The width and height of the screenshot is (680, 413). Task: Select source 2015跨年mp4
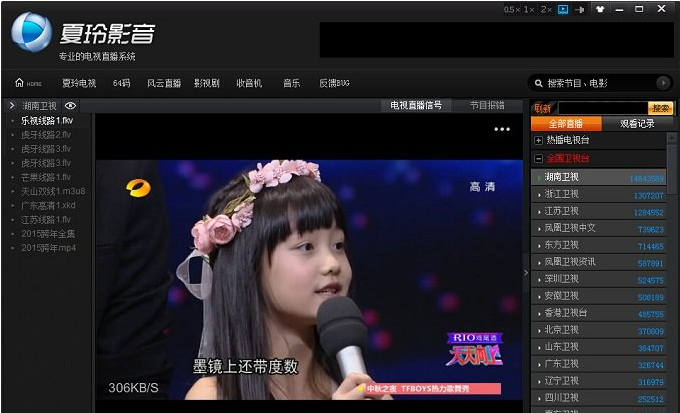[48, 248]
